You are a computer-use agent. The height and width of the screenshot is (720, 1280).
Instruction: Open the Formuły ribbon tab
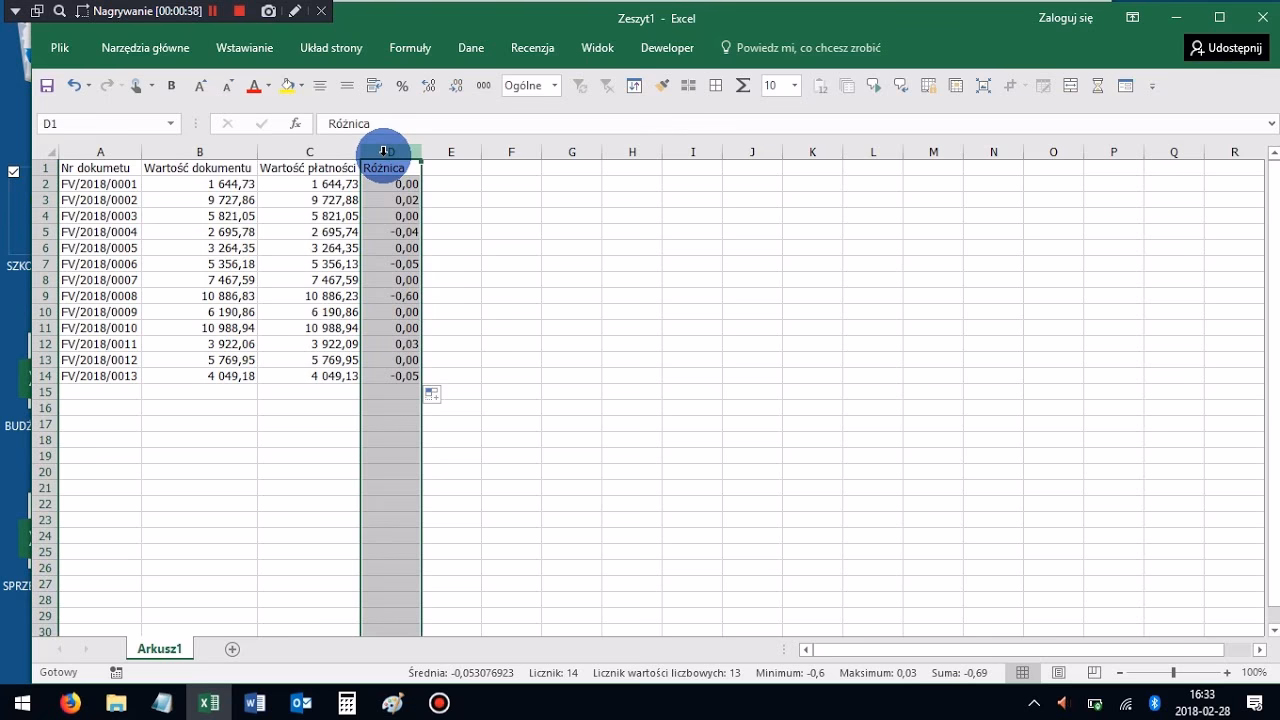tap(410, 48)
